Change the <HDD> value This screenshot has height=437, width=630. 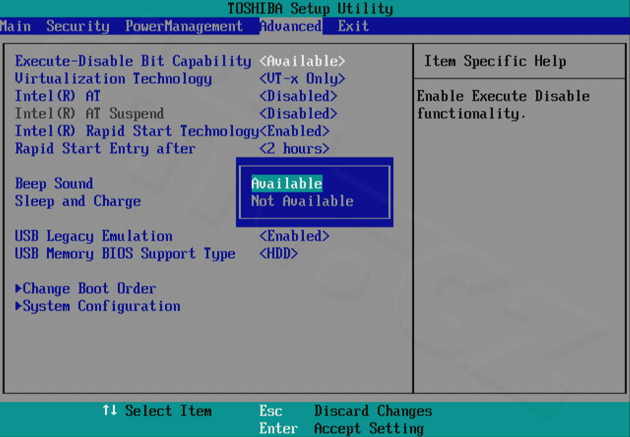278,254
